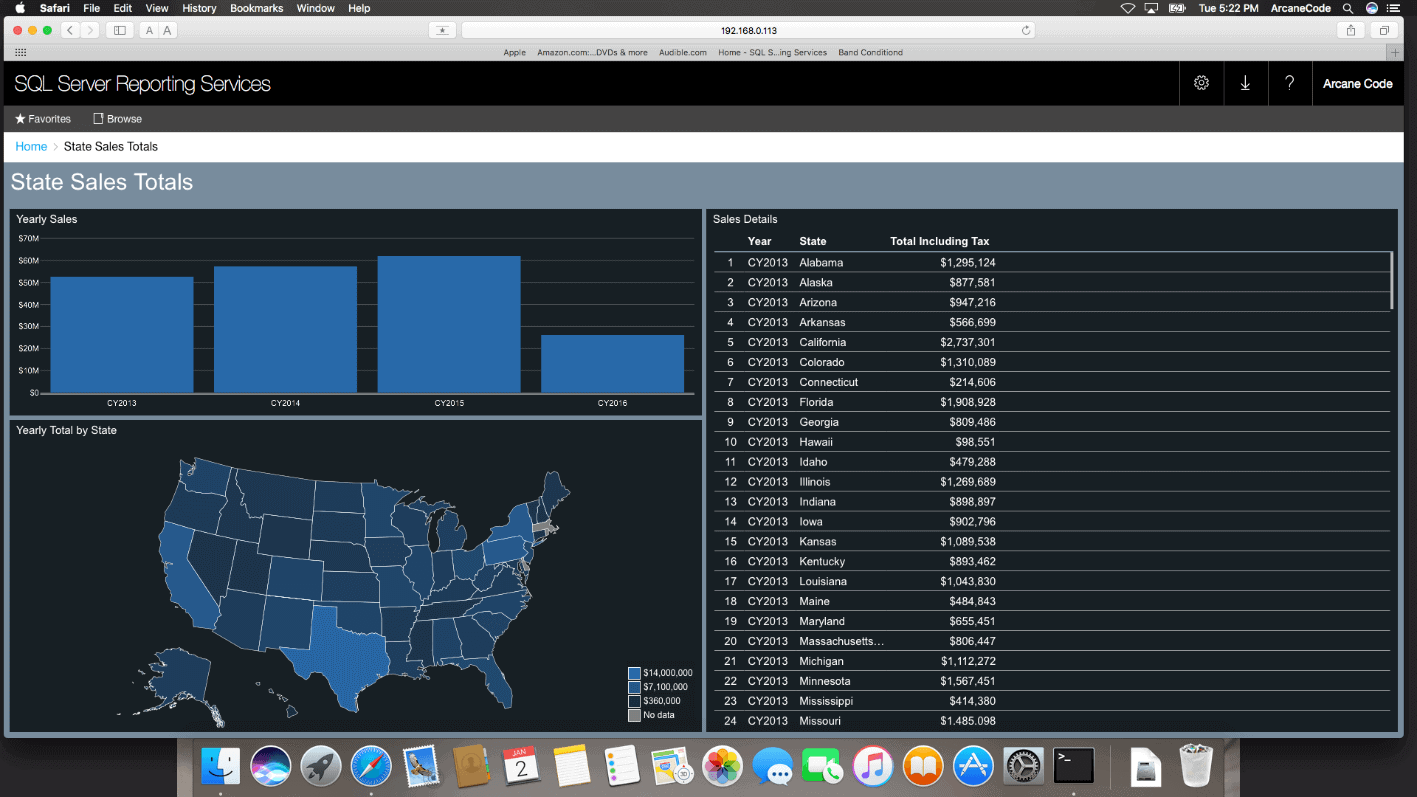Open Notes from the Dock
The width and height of the screenshot is (1417, 797).
point(572,767)
